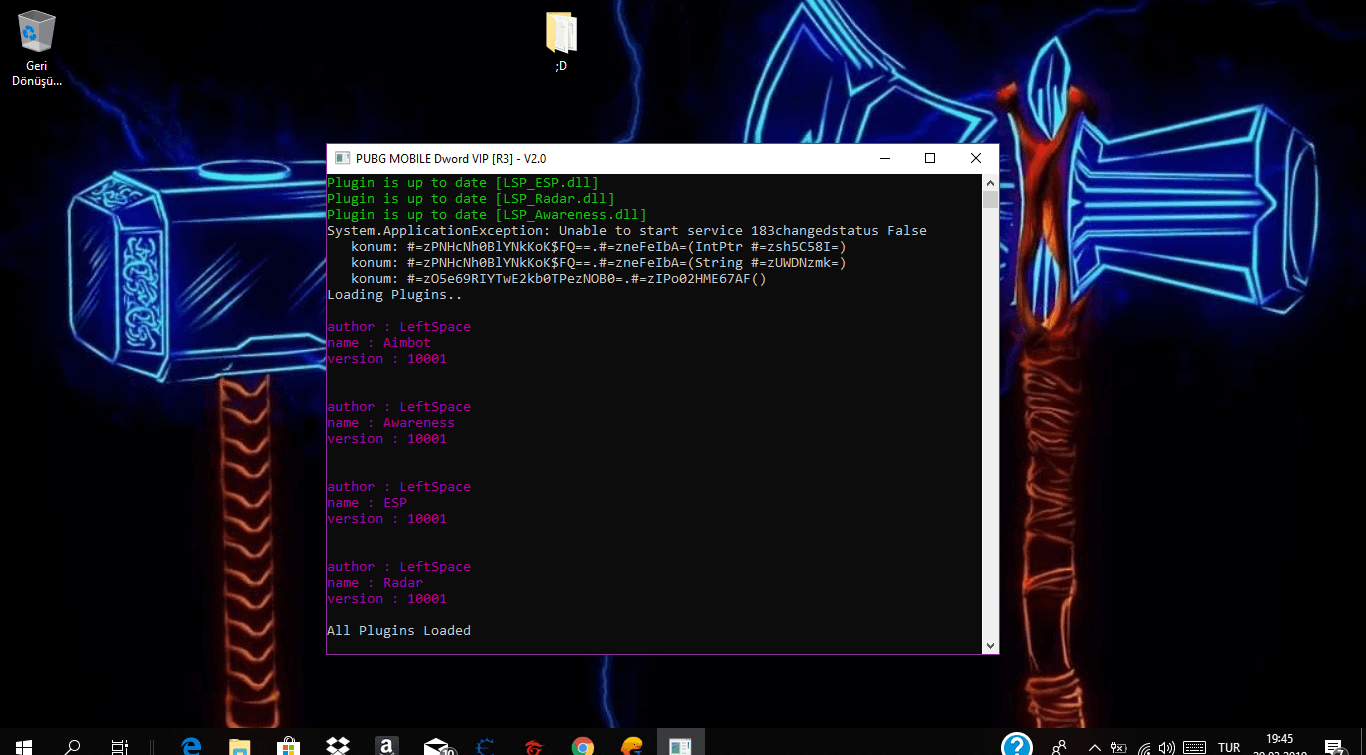Show hidden system tray icons
Image resolution: width=1366 pixels, height=755 pixels.
pos(1095,748)
